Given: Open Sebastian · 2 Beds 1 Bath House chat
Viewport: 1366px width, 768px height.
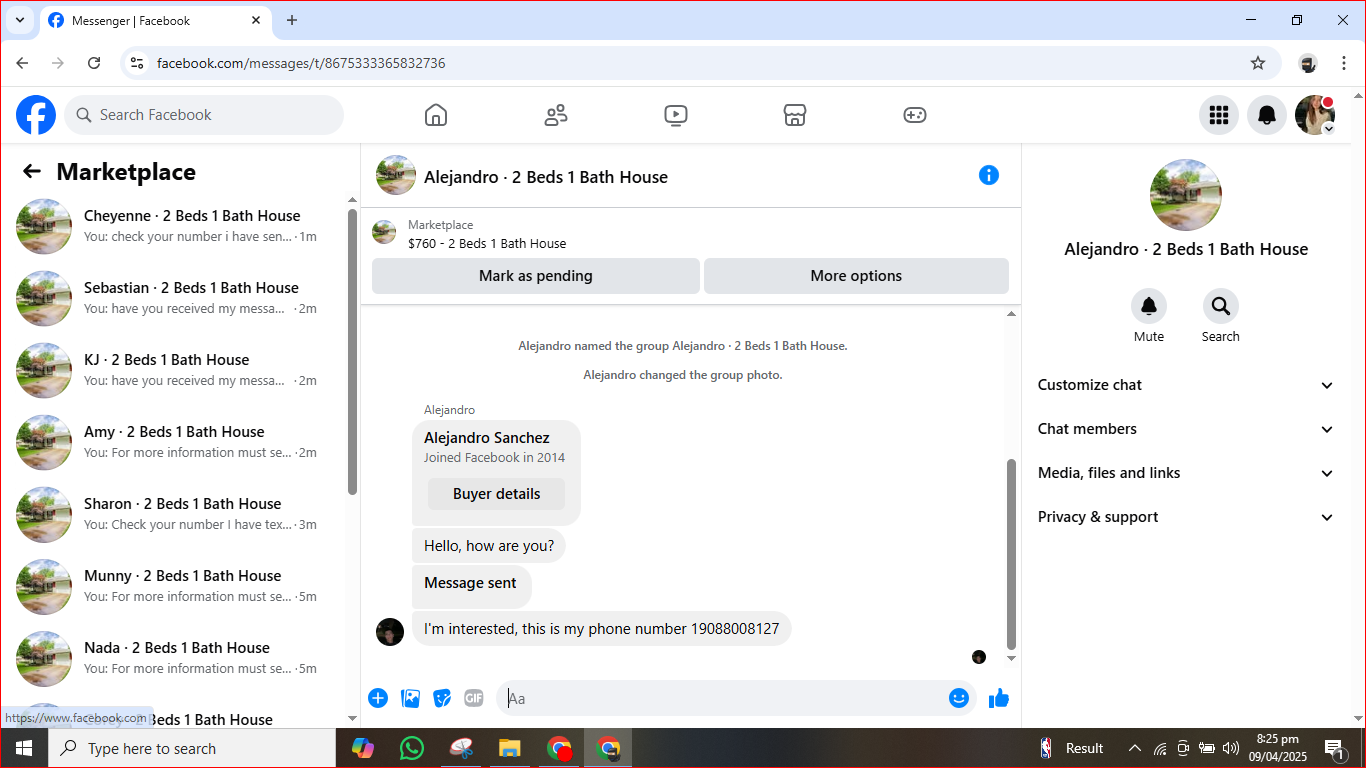Looking at the screenshot, I should [x=178, y=298].
